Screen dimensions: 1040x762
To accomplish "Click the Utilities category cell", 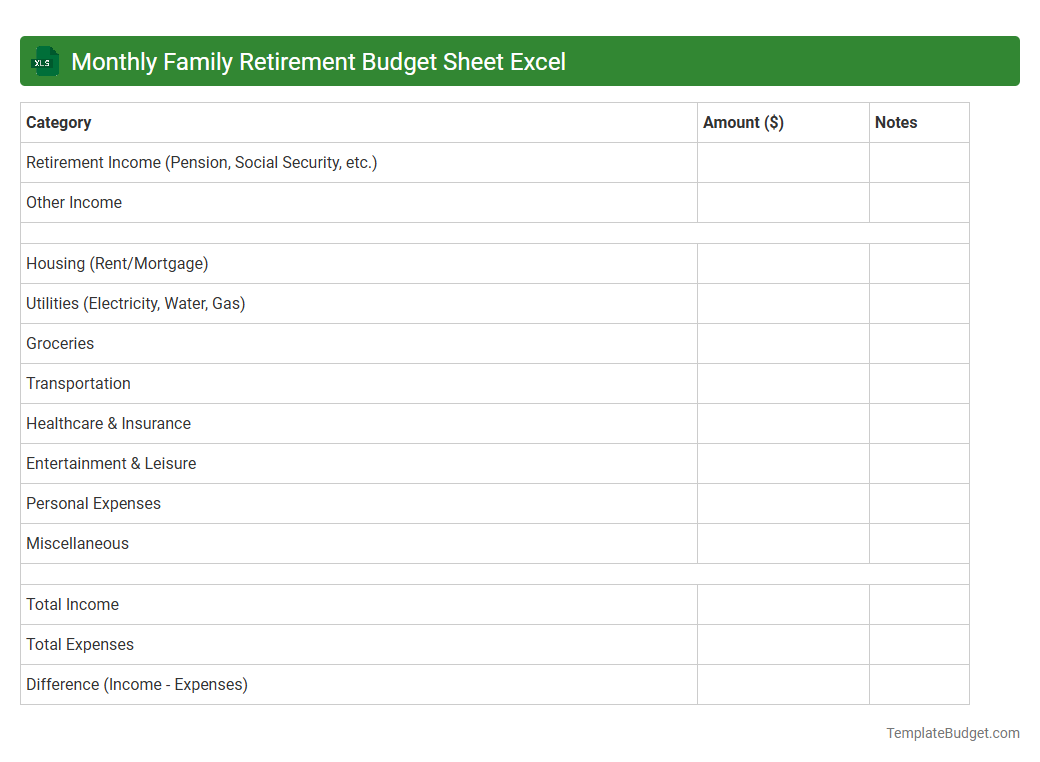I will click(135, 303).
